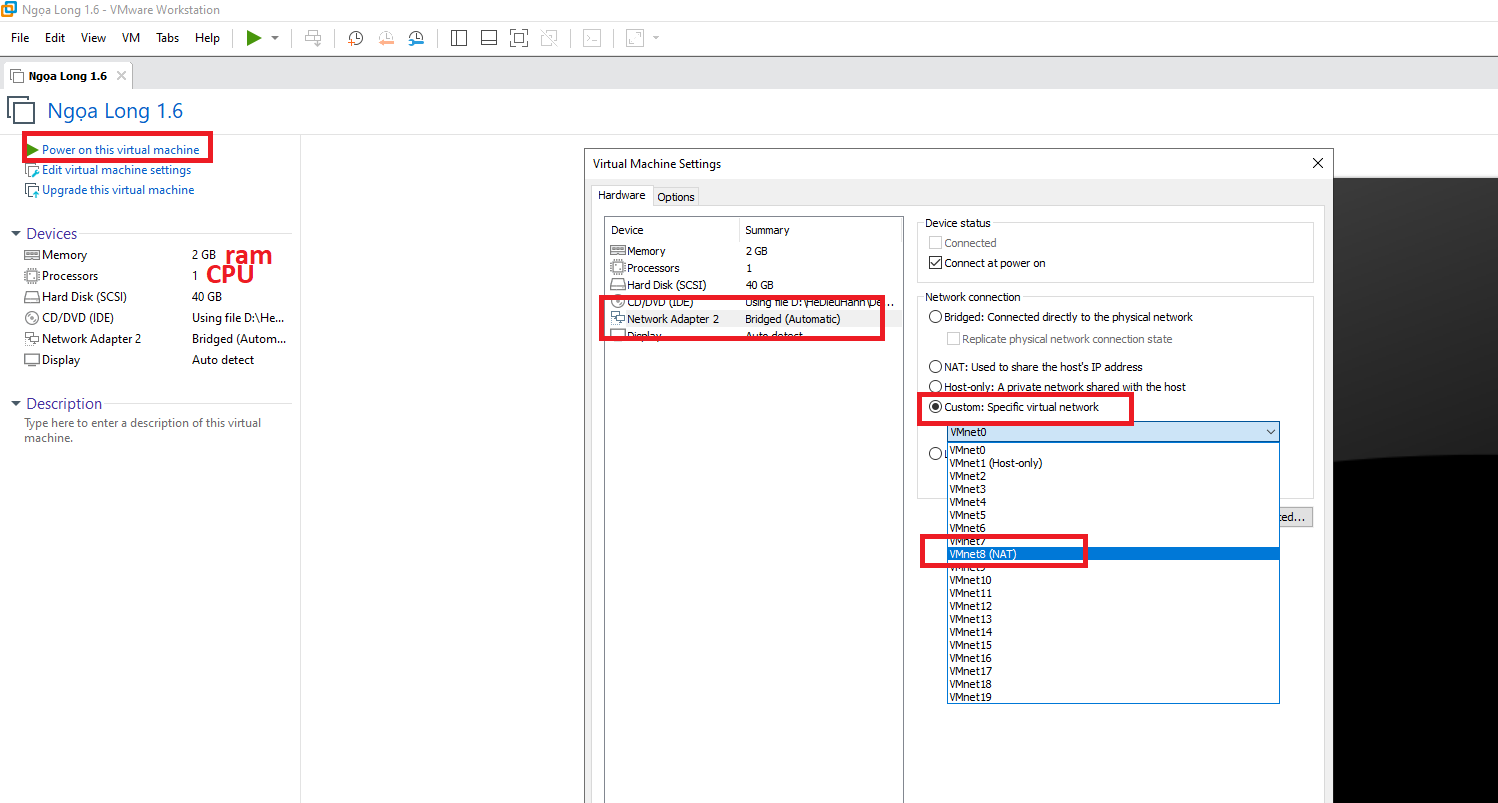Switch to the Options tab
Image resolution: width=1498 pixels, height=803 pixels.
(x=676, y=197)
